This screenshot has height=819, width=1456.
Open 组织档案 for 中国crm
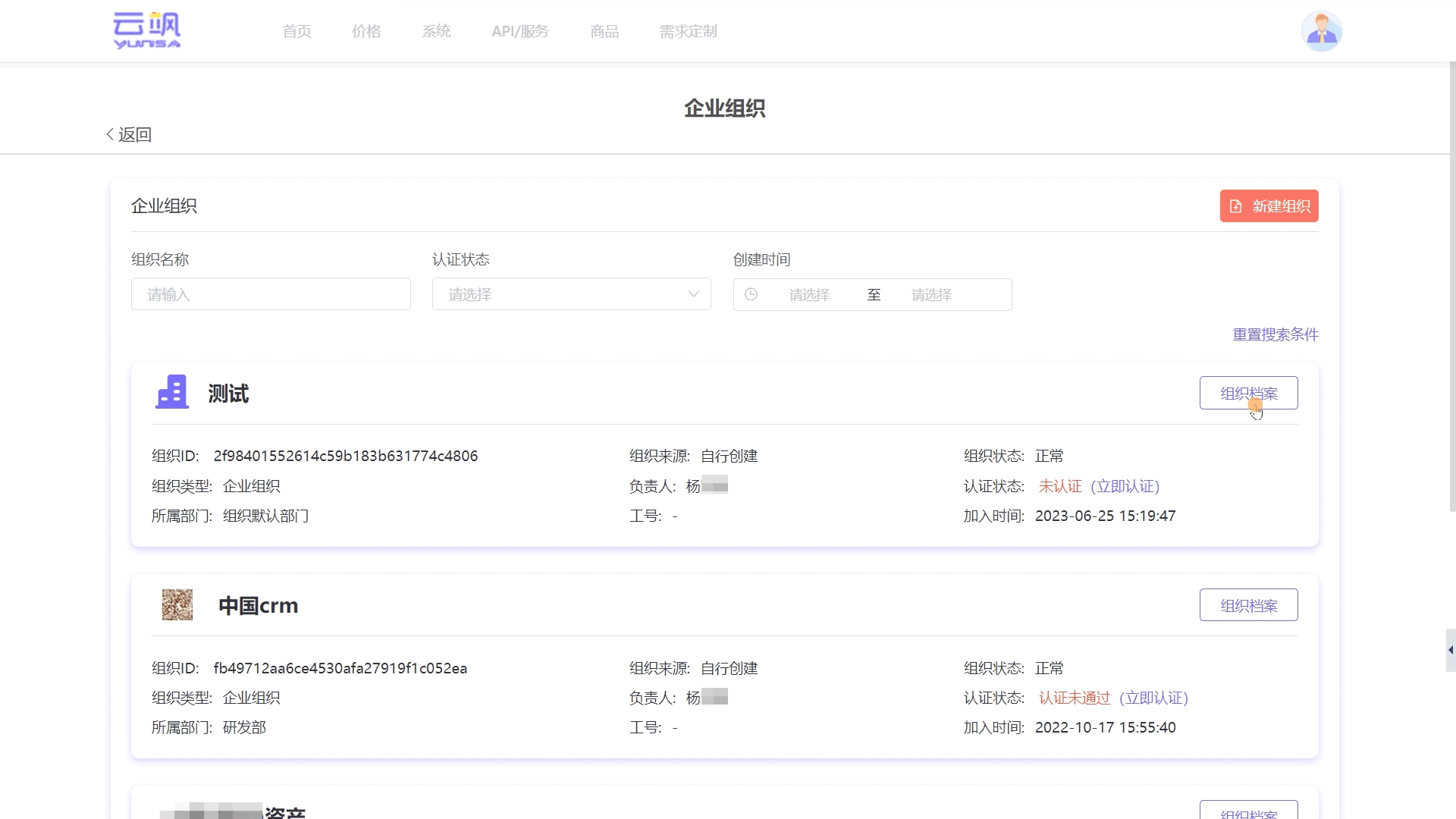(1248, 605)
